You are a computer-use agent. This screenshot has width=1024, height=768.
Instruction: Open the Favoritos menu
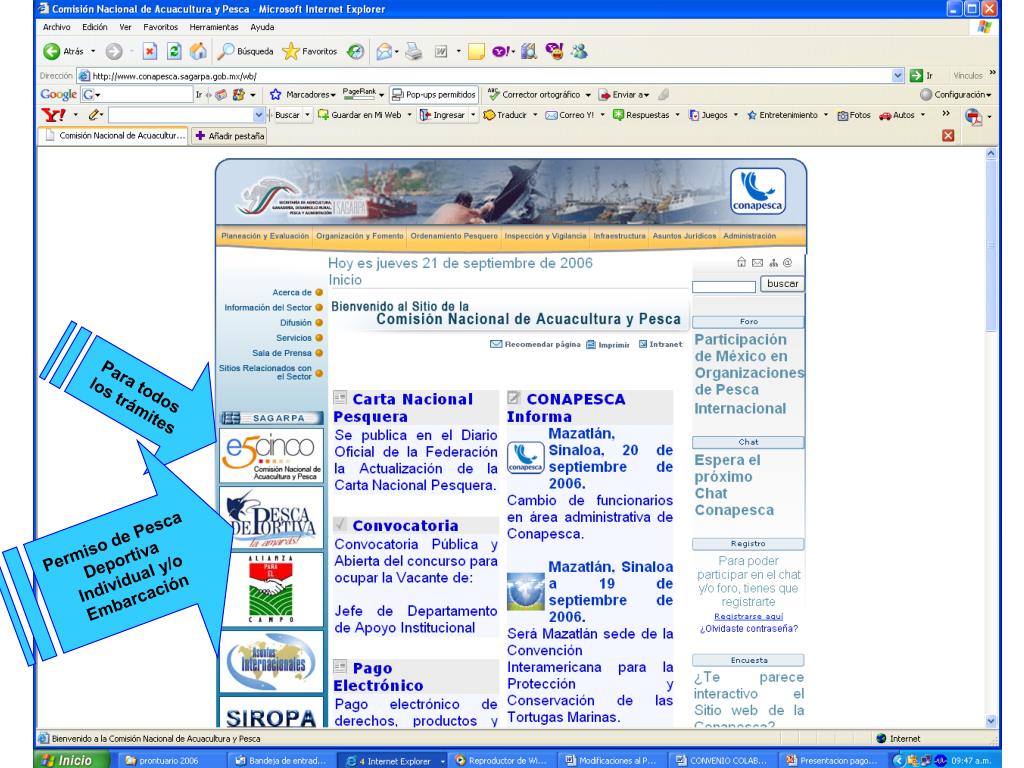pos(161,27)
